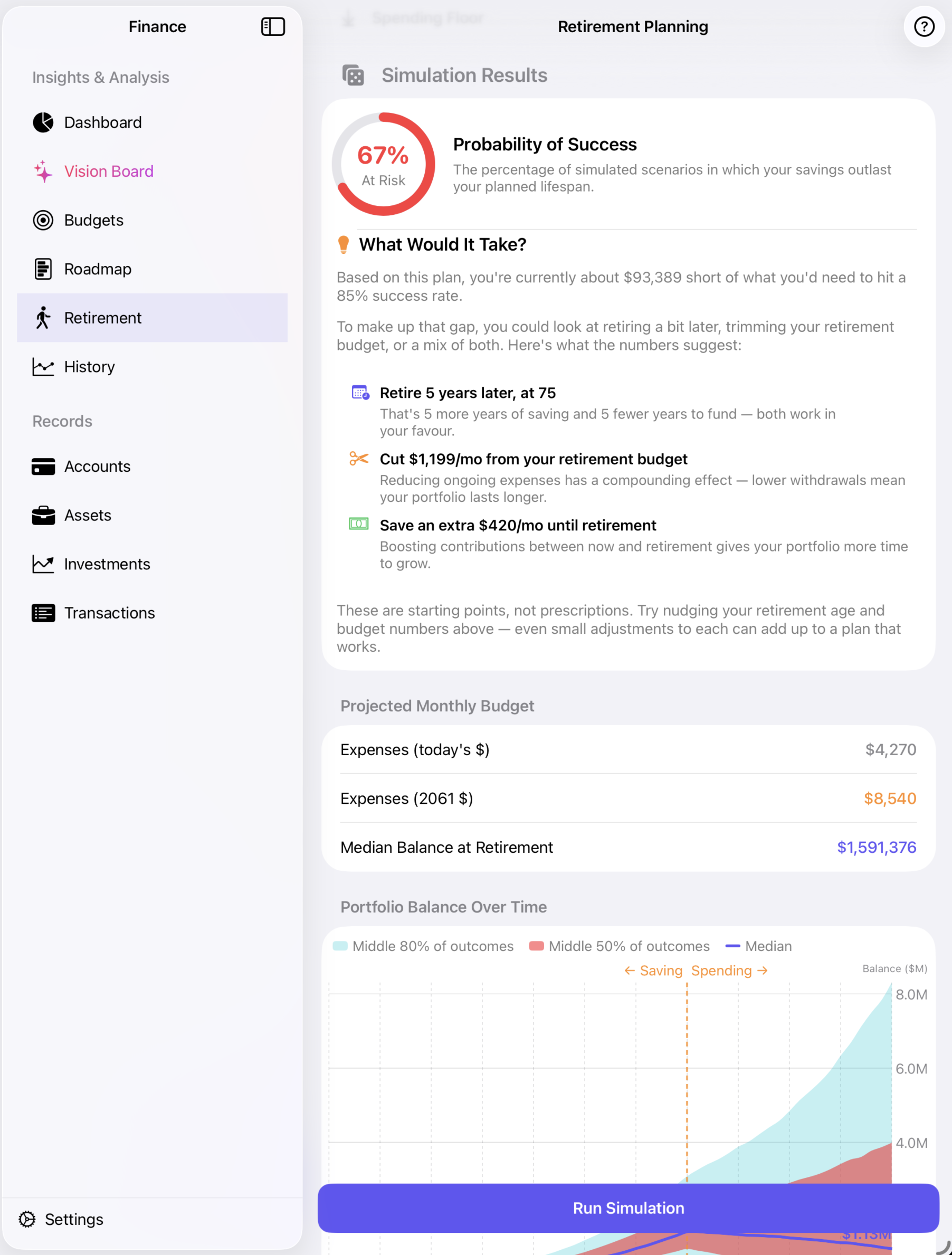The width and height of the screenshot is (952, 1255).
Task: Open the Budgets target icon
Action: [43, 220]
